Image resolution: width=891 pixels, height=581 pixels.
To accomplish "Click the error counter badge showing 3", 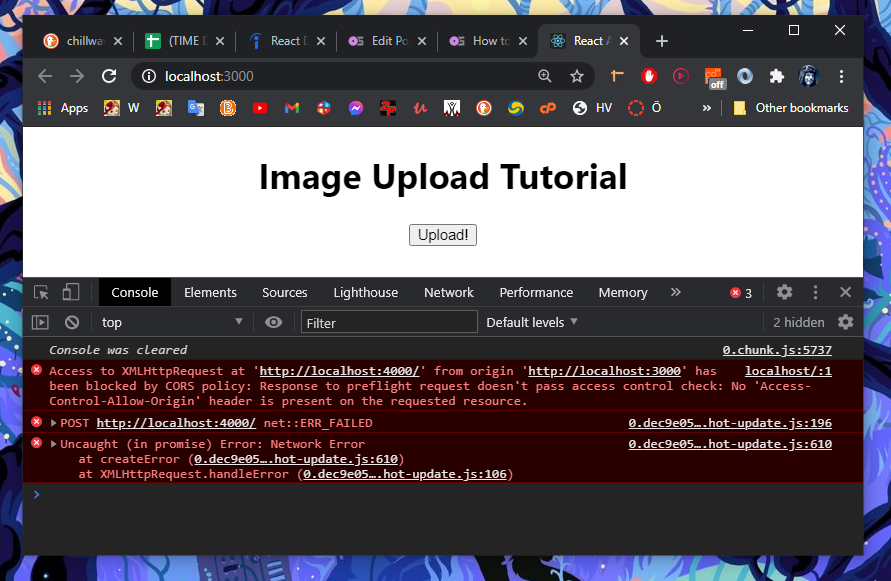I will click(741, 292).
